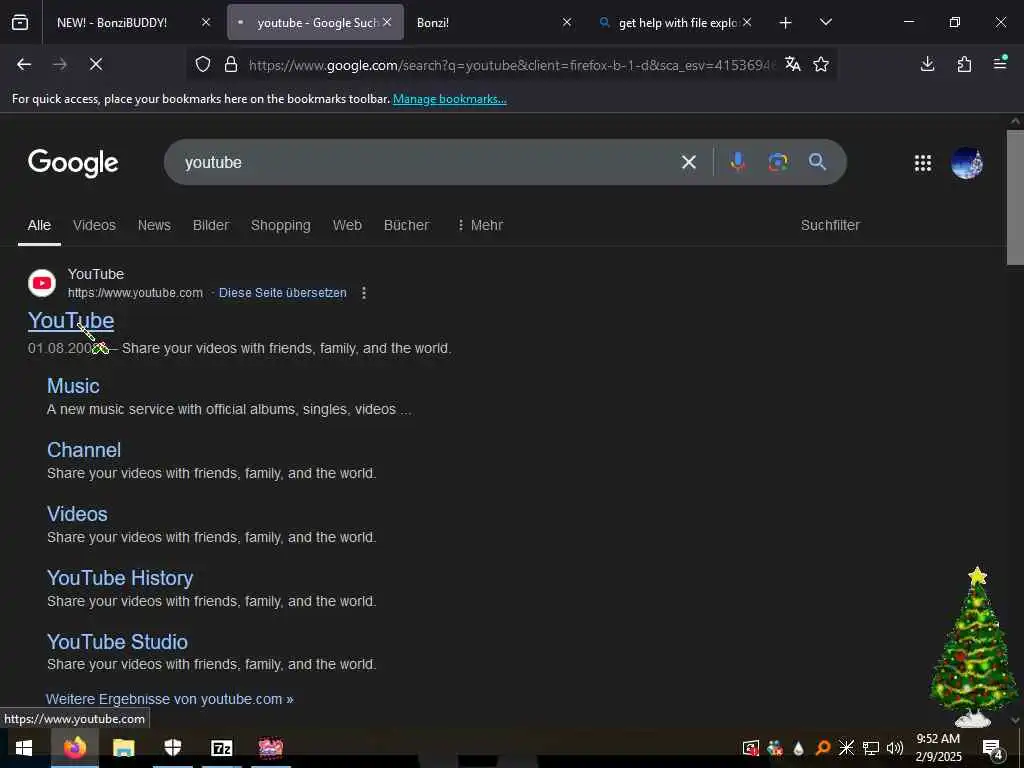Image resolution: width=1024 pixels, height=768 pixels.
Task: Open the Firefox View button
Action: (x=20, y=23)
